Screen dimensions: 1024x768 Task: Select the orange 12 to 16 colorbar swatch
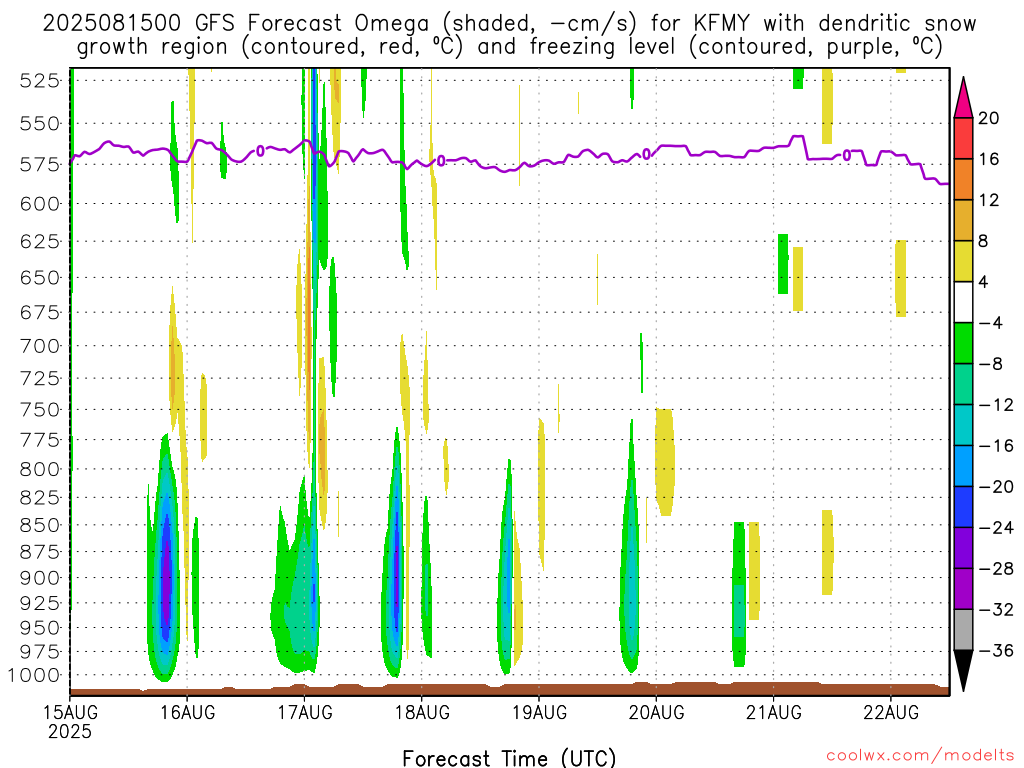[x=963, y=180]
